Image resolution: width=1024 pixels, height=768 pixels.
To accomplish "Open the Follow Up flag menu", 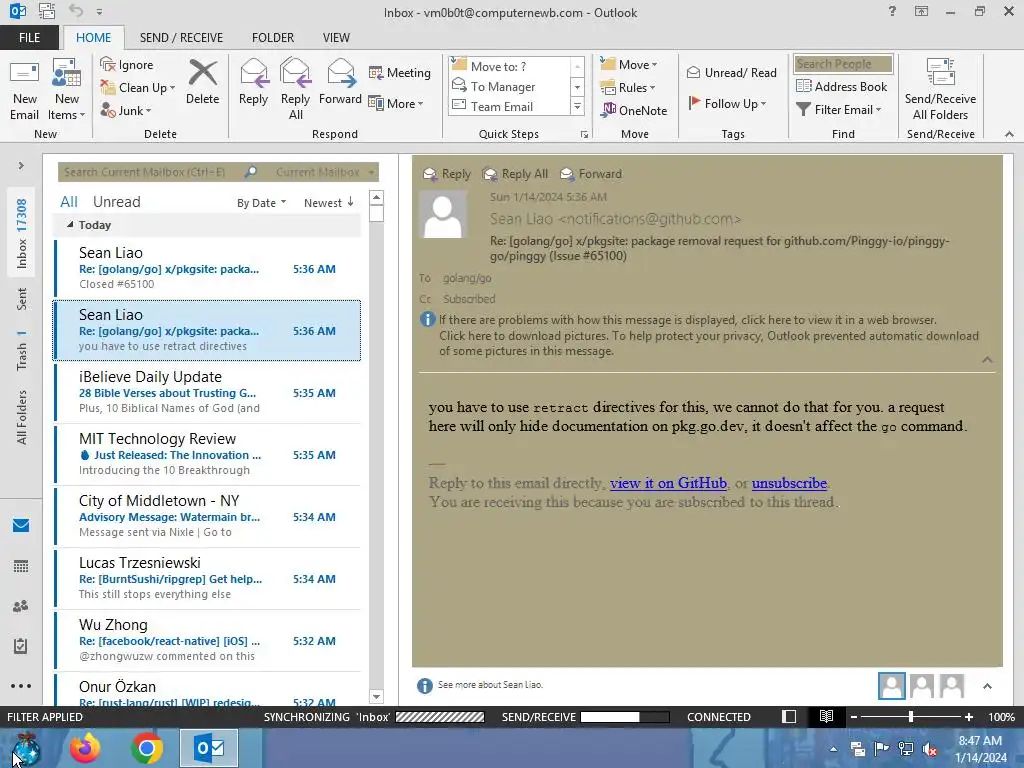I will point(727,103).
